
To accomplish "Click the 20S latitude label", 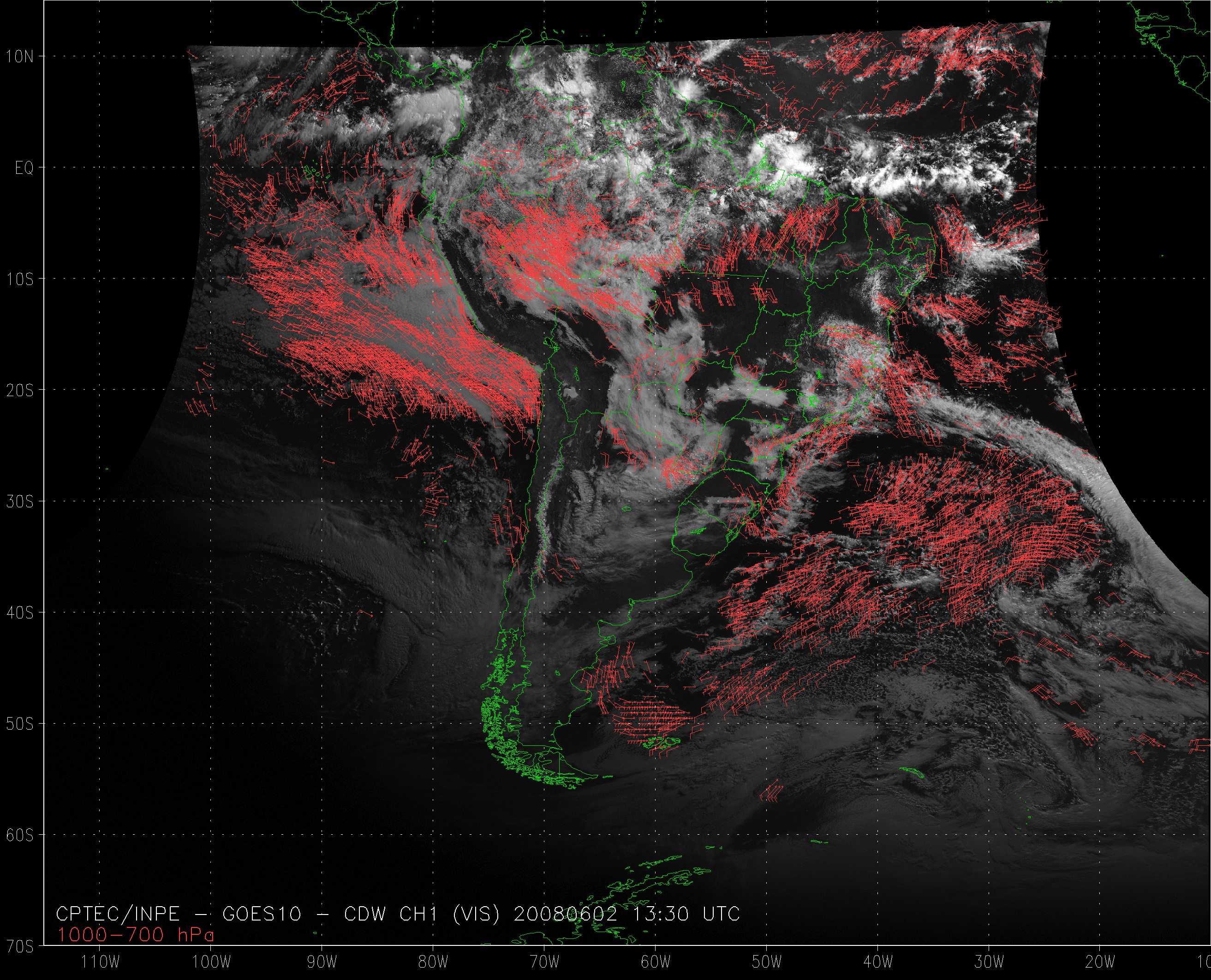I will click(x=19, y=391).
